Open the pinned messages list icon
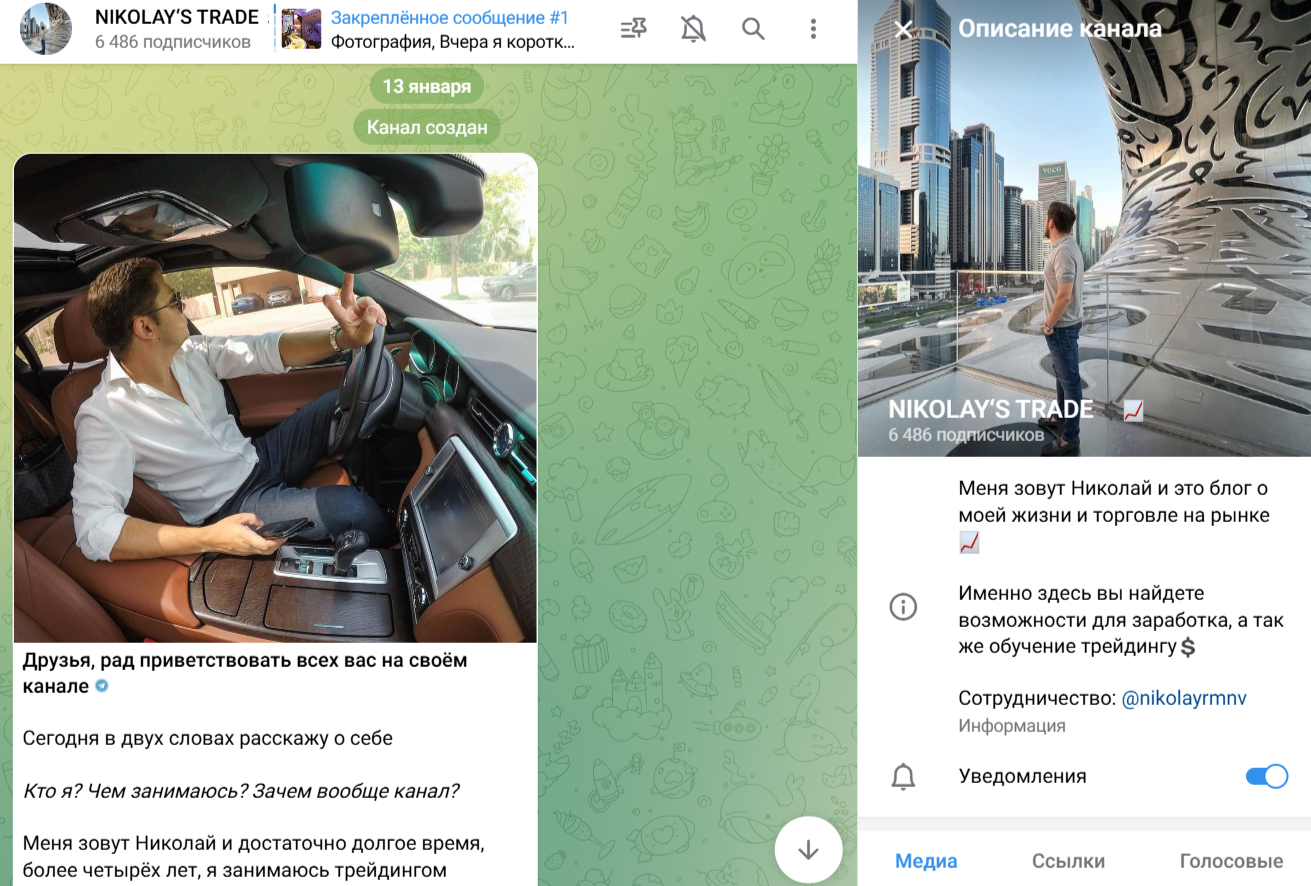Image resolution: width=1311 pixels, height=886 pixels. pos(633,29)
